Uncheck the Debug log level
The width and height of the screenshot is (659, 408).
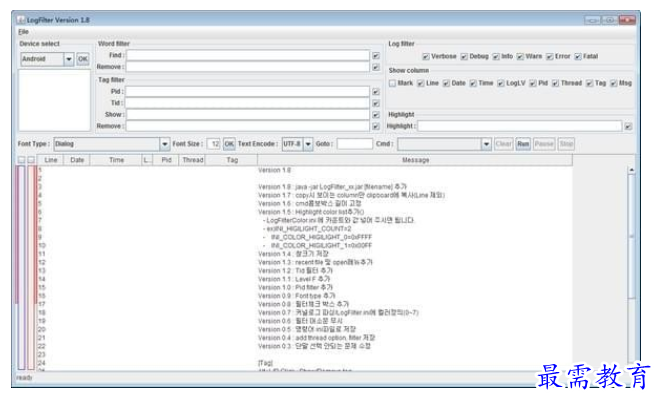[464, 56]
